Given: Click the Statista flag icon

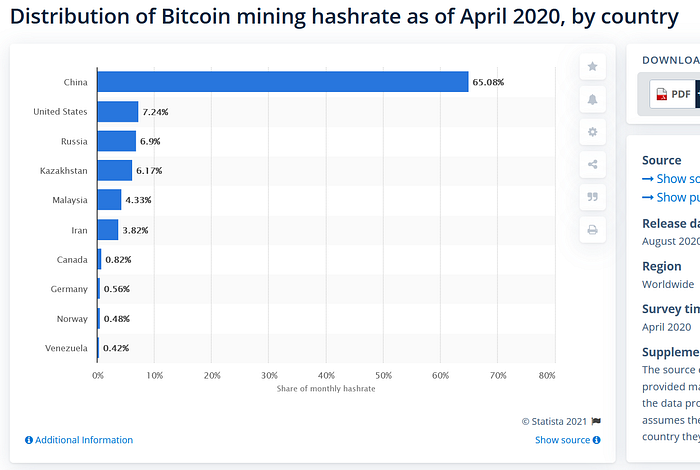Looking at the screenshot, I should point(596,421).
